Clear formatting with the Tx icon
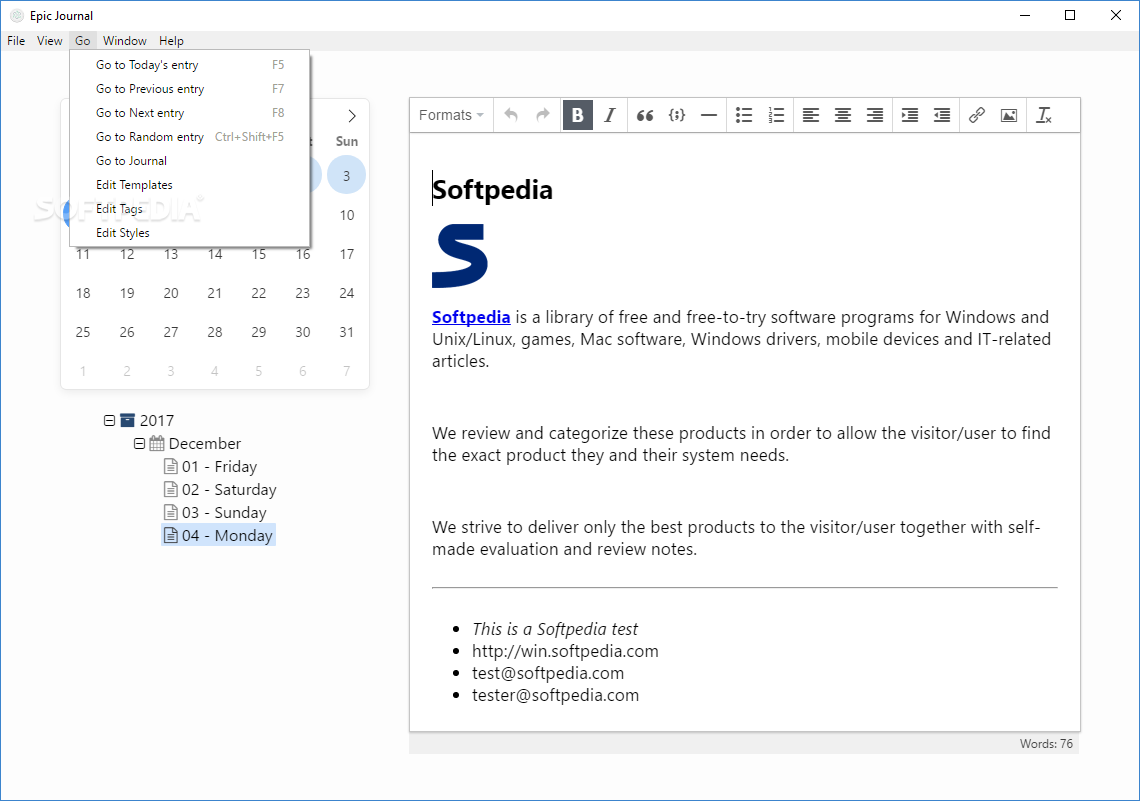This screenshot has width=1140, height=801. [x=1043, y=115]
